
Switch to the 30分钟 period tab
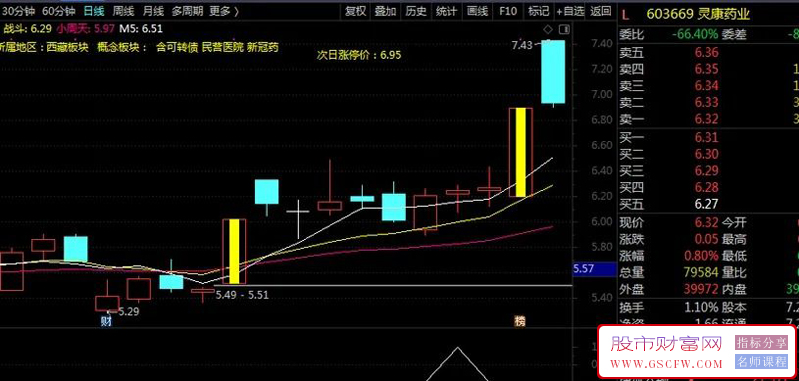18,11
